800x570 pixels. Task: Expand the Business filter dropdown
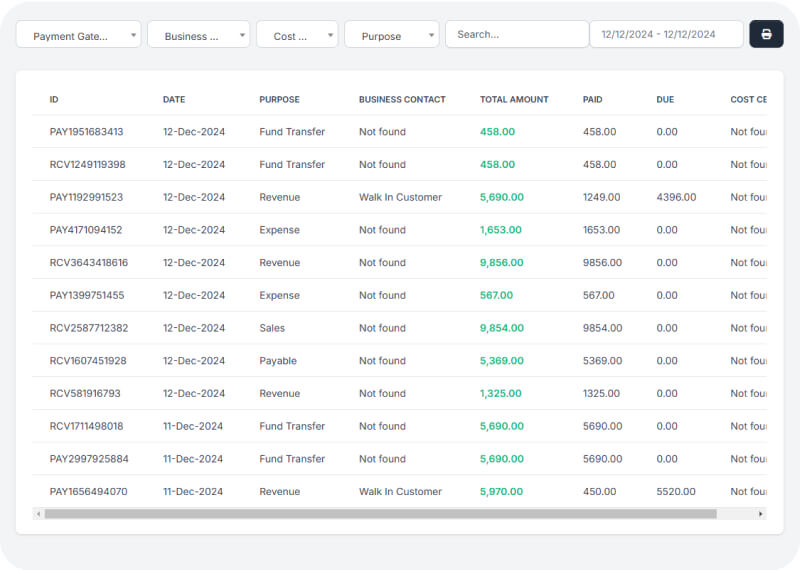[198, 35]
